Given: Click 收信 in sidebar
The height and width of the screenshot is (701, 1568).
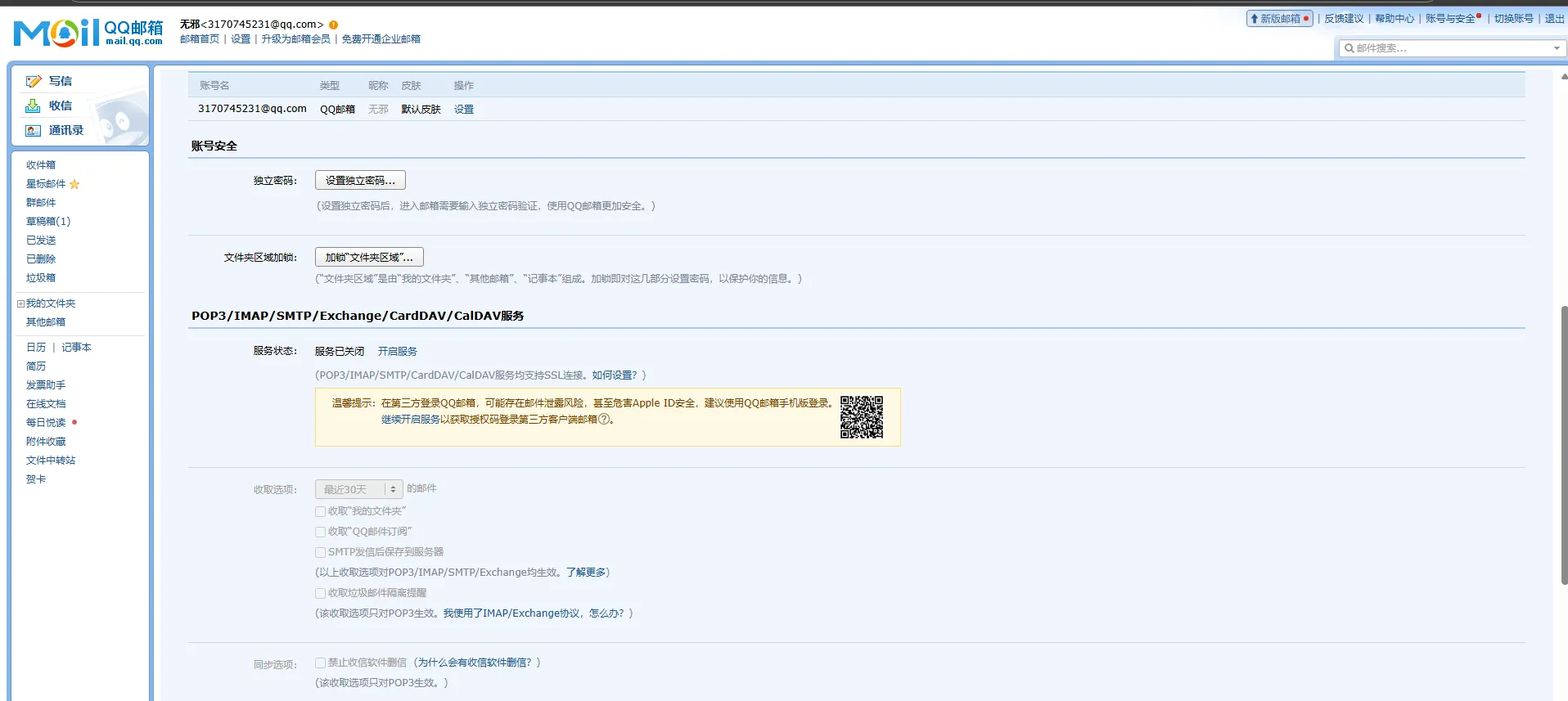Looking at the screenshot, I should 61,106.
